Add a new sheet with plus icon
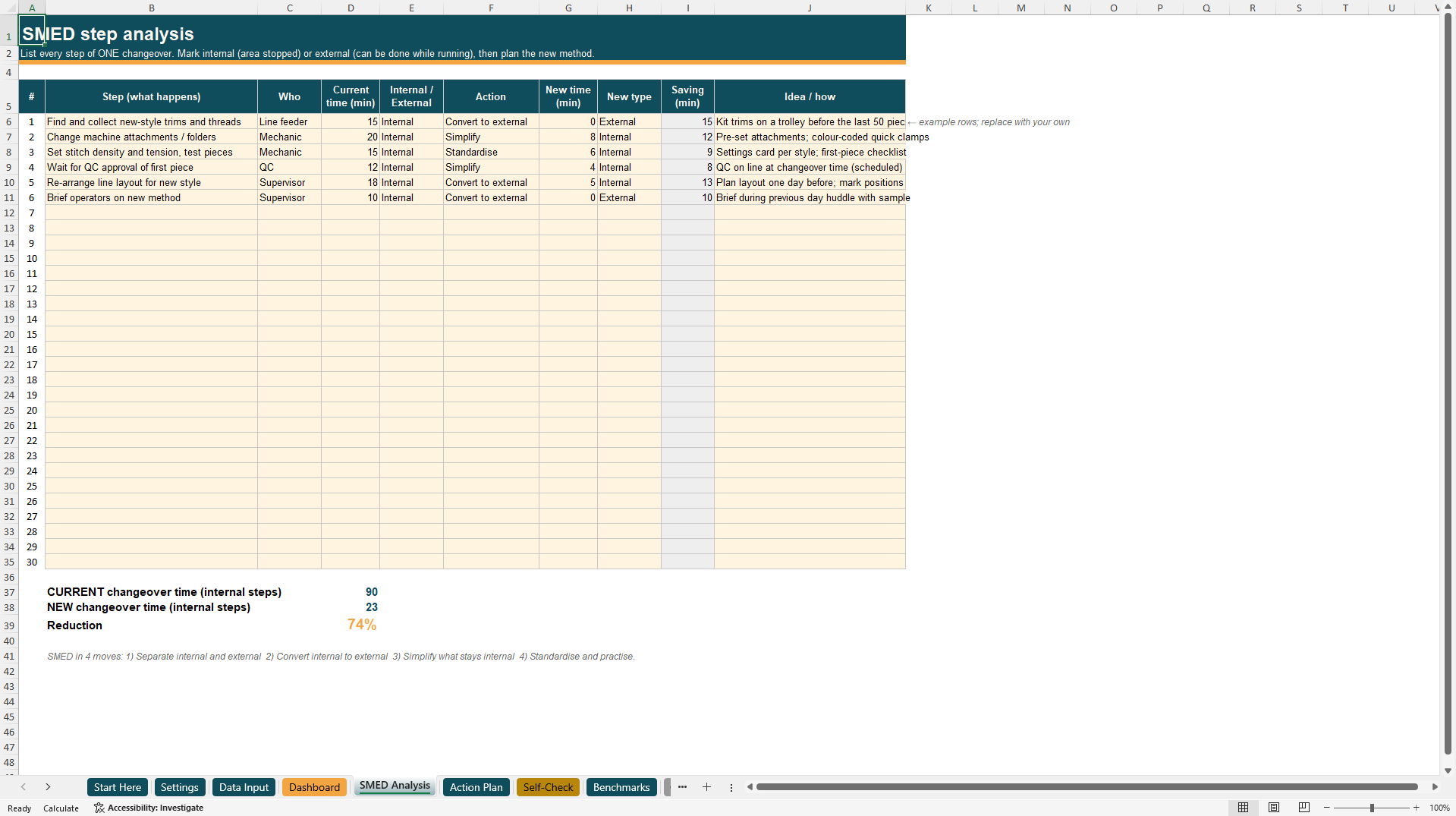This screenshot has height=816, width=1456. (x=706, y=787)
